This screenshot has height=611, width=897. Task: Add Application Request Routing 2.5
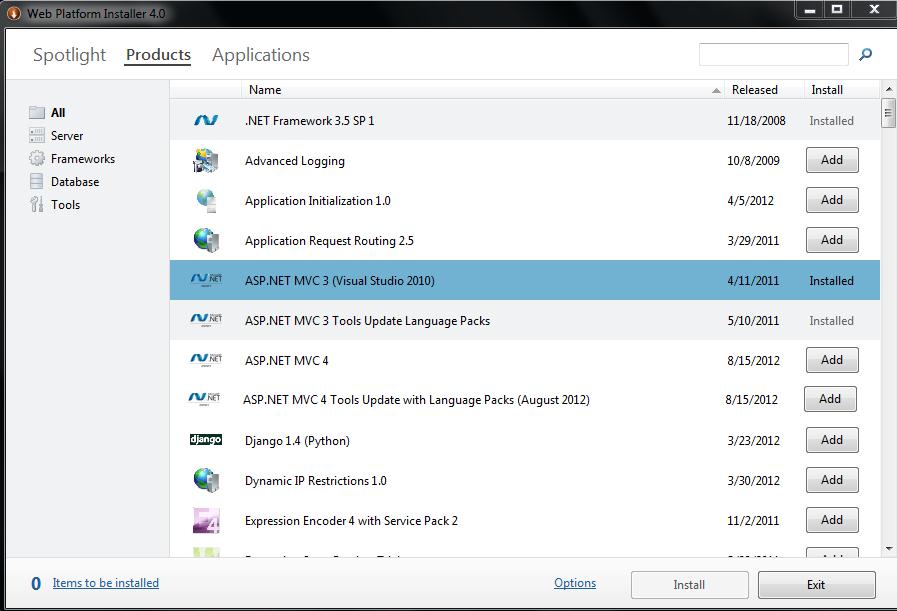point(832,240)
